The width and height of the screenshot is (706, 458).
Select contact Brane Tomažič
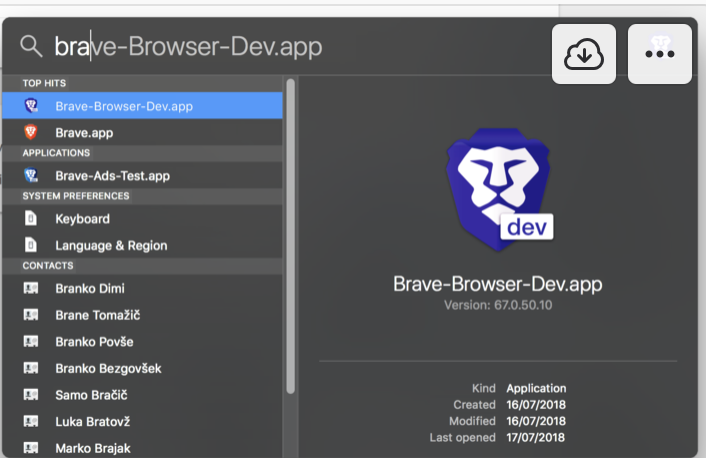click(x=142, y=315)
